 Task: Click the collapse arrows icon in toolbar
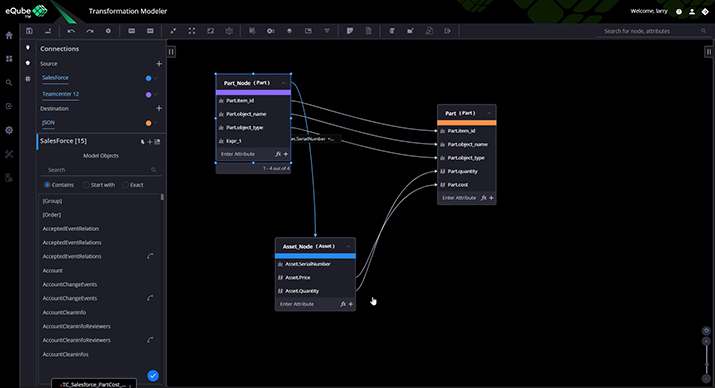pos(173,31)
